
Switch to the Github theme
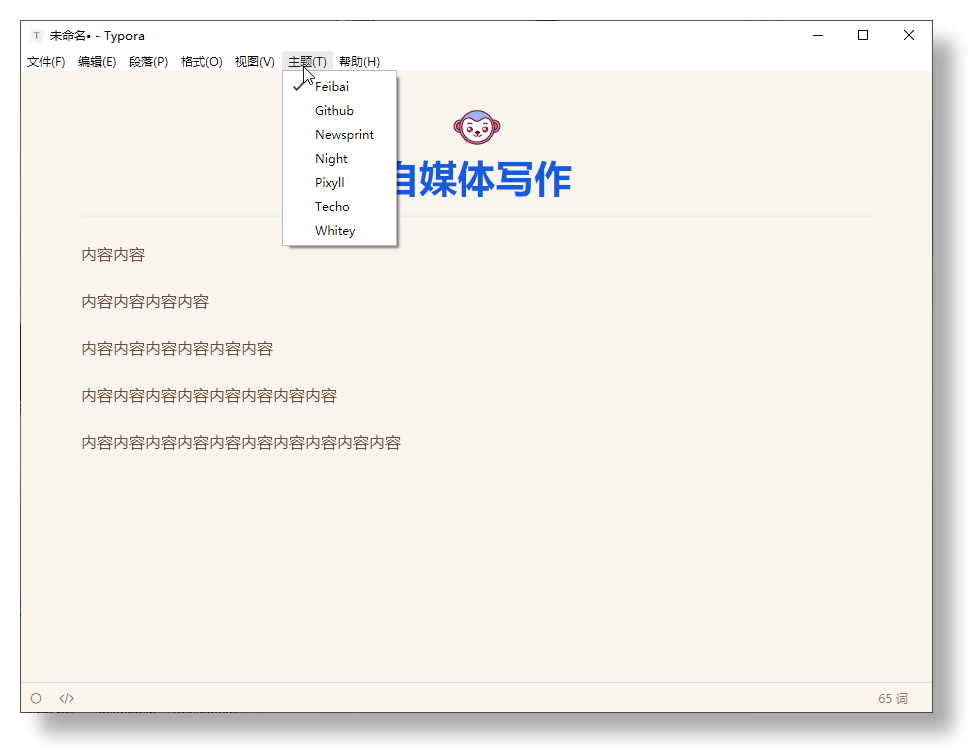(x=334, y=111)
